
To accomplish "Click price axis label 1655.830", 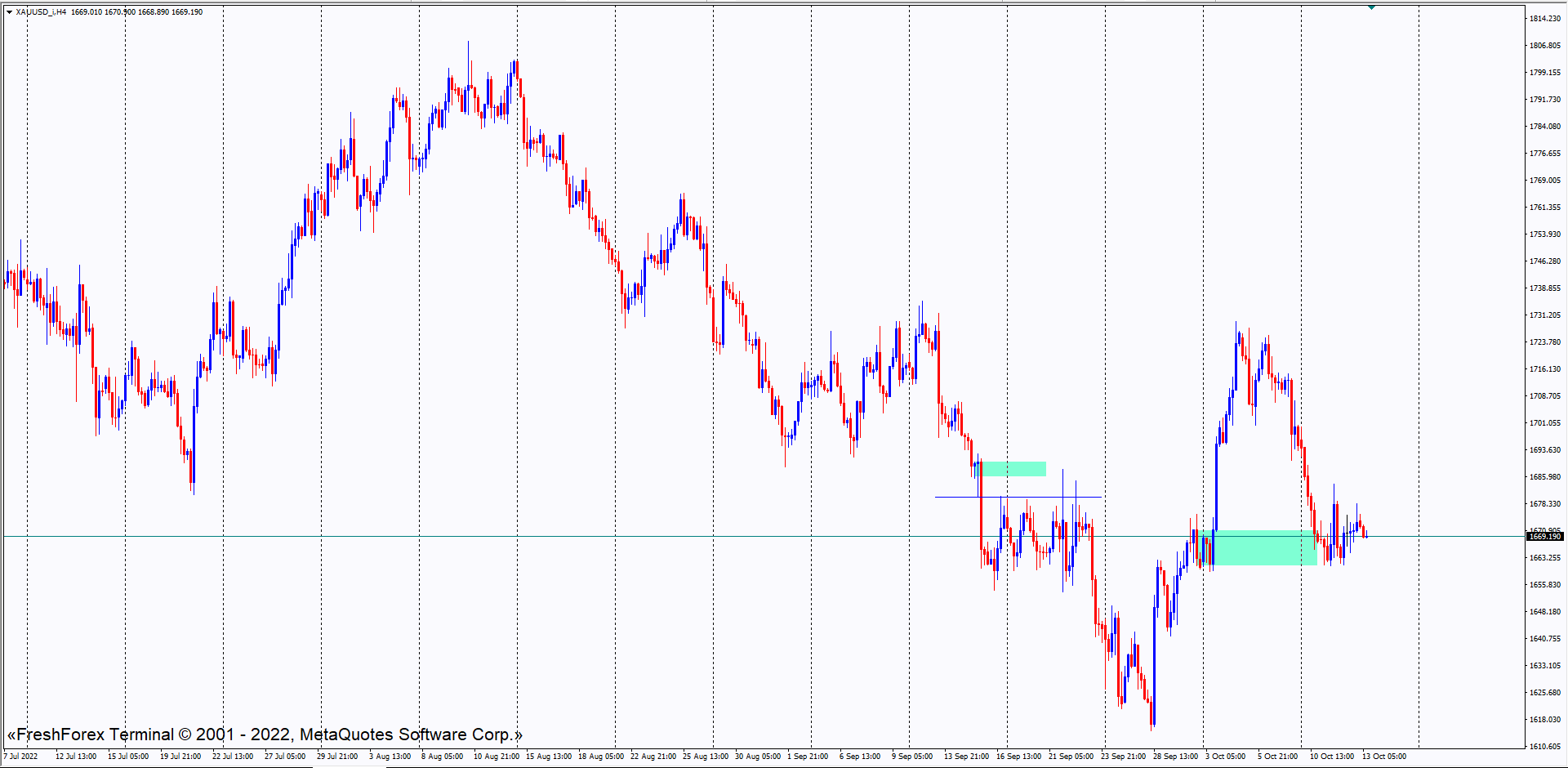I will click(x=1545, y=585).
